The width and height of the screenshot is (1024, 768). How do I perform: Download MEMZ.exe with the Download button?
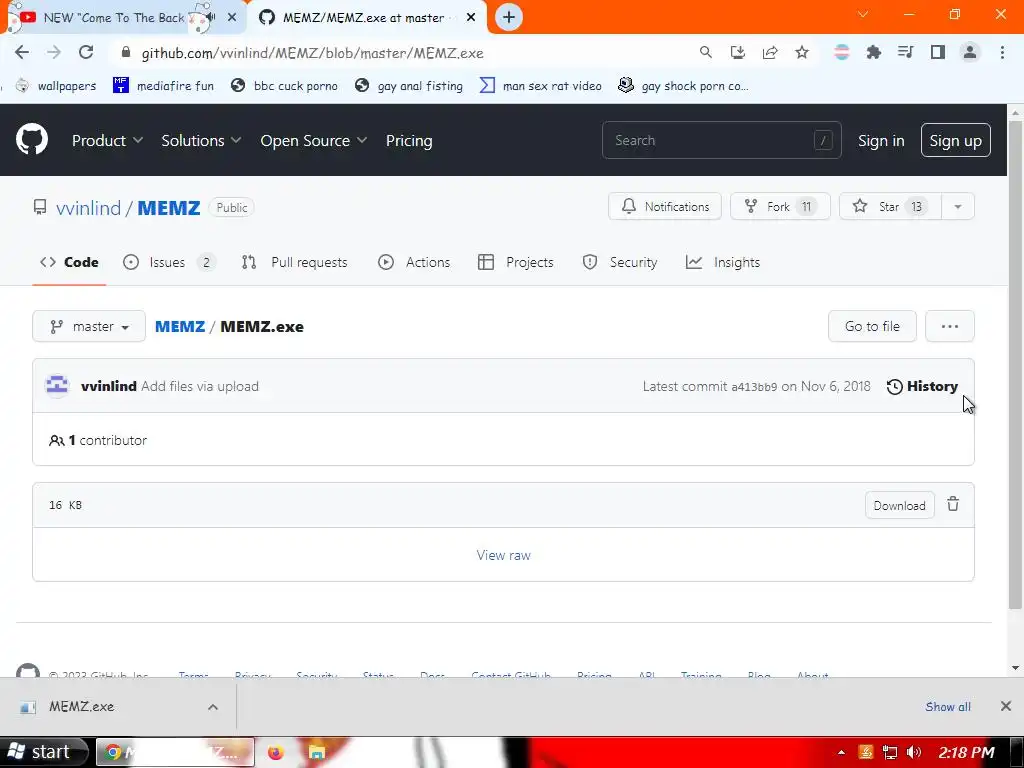pyautogui.click(x=899, y=505)
